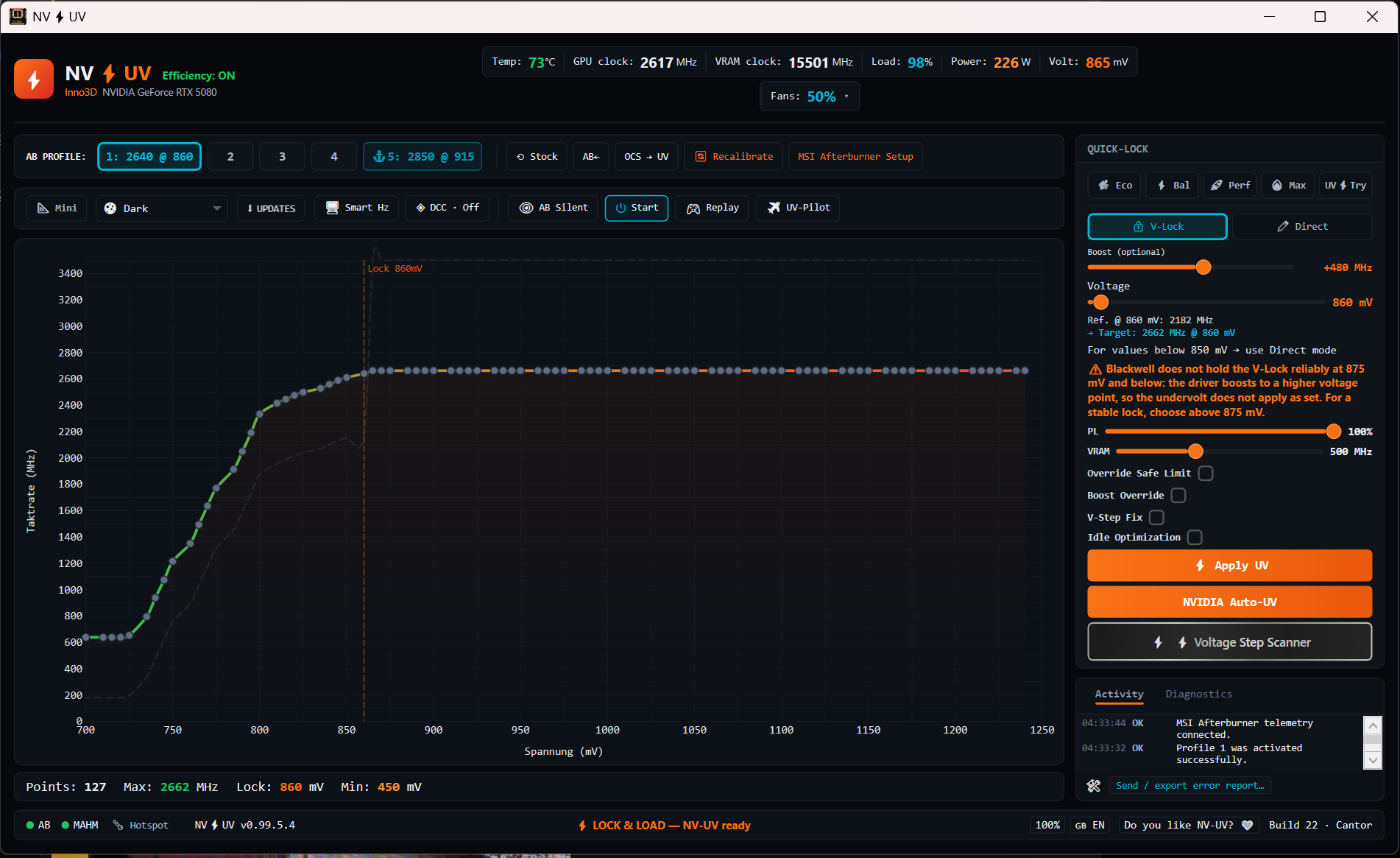Enable Override Safe Limit checkbox

1206,473
